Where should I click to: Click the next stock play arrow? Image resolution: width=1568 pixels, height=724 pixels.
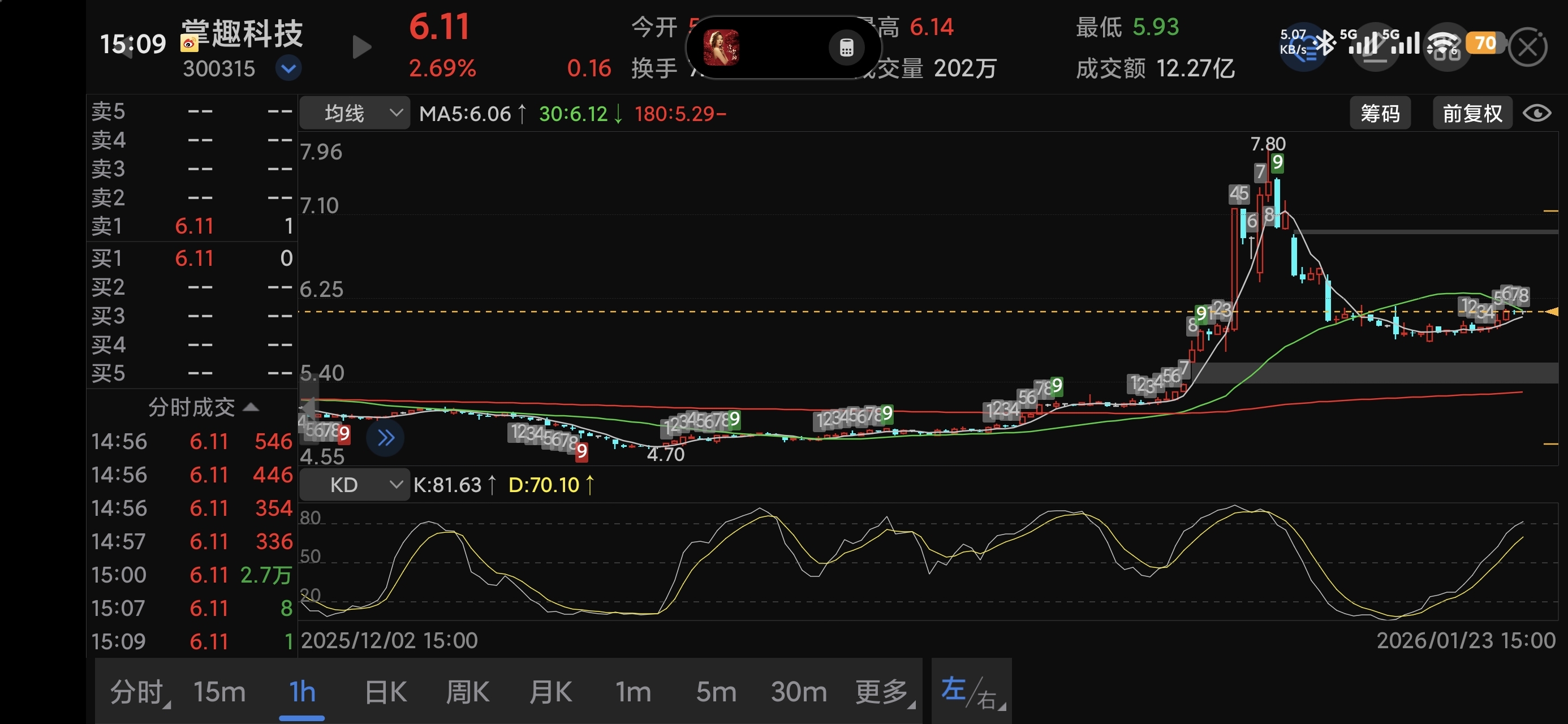coord(361,48)
